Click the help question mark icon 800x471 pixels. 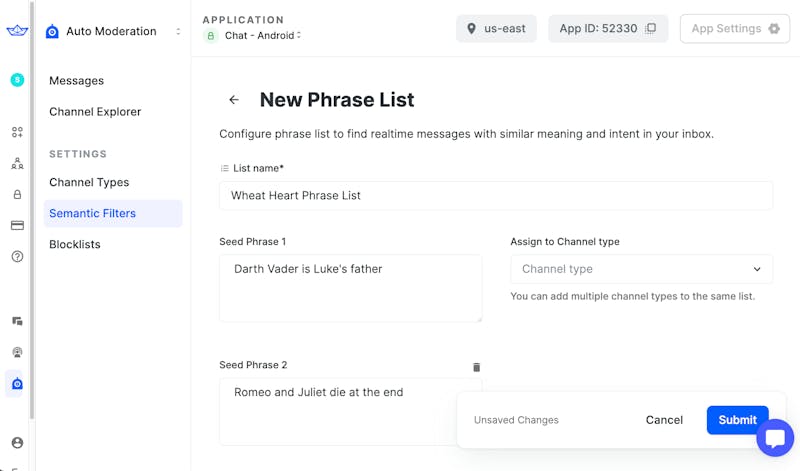click(x=17, y=257)
